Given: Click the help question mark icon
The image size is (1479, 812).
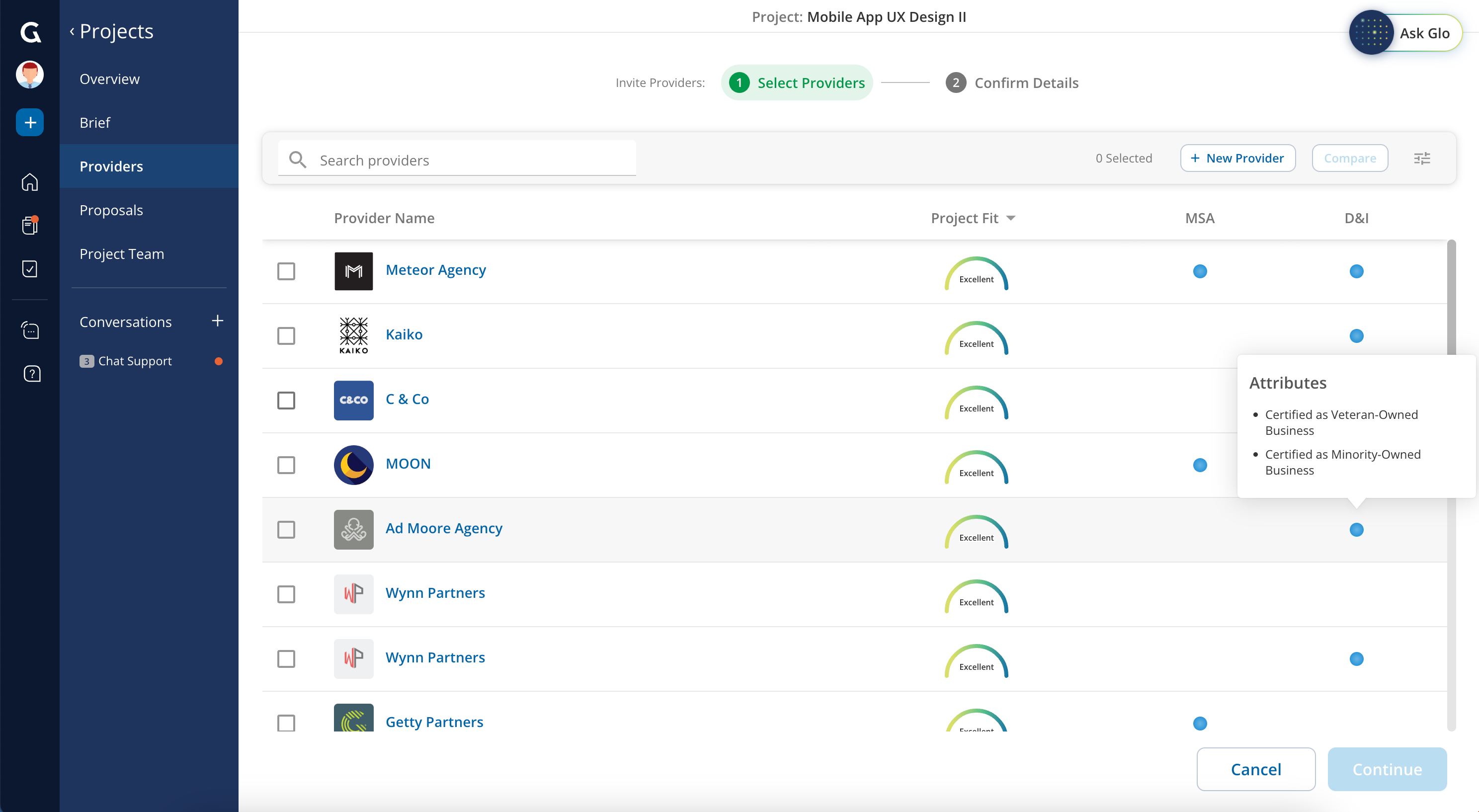Looking at the screenshot, I should tap(32, 374).
